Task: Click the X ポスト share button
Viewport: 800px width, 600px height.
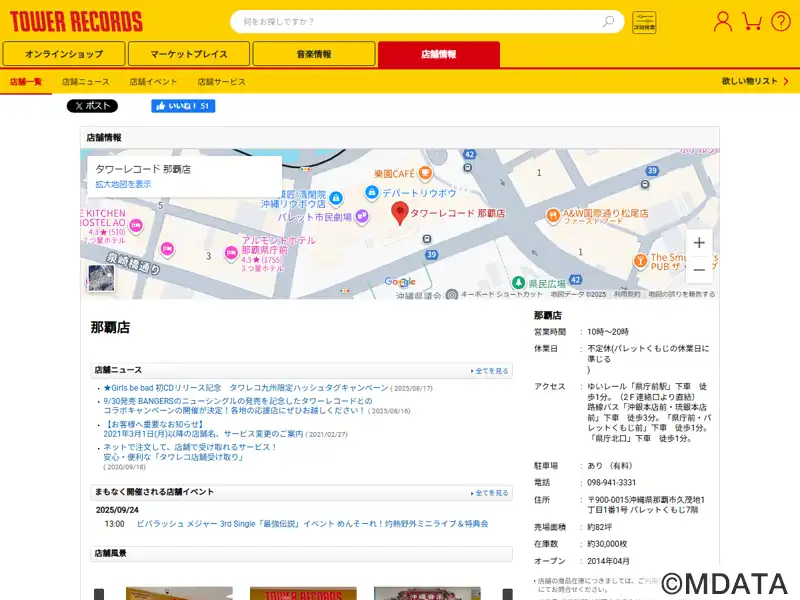Action: 92,106
